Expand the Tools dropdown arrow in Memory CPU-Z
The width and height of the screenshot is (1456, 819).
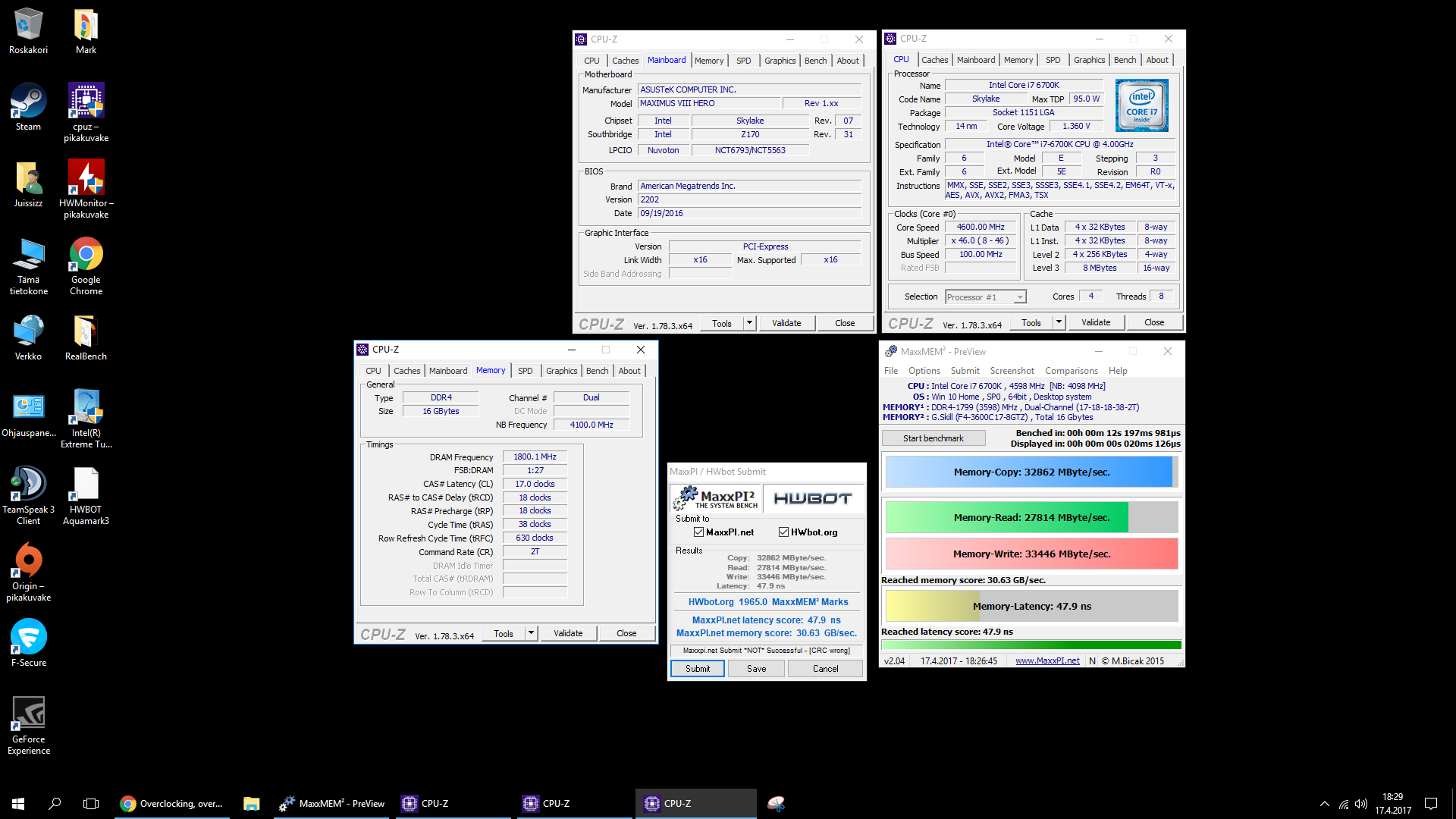531,633
